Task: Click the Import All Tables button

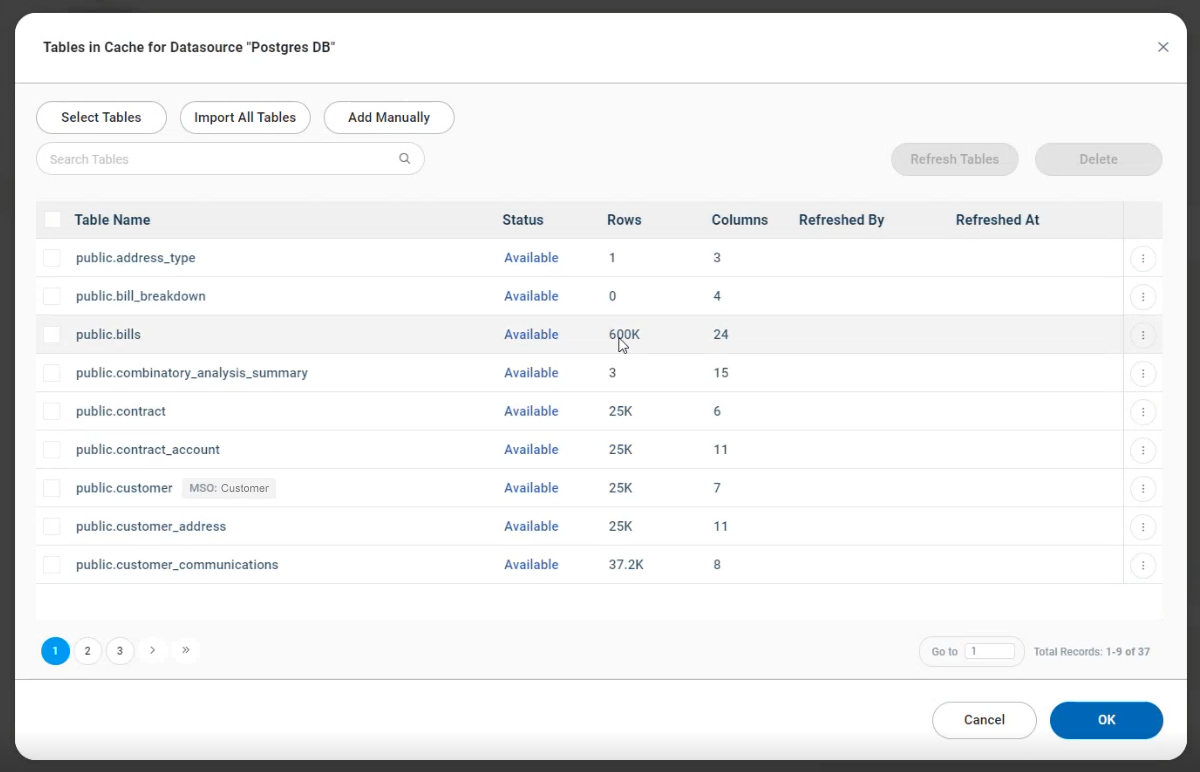Action: (x=245, y=117)
